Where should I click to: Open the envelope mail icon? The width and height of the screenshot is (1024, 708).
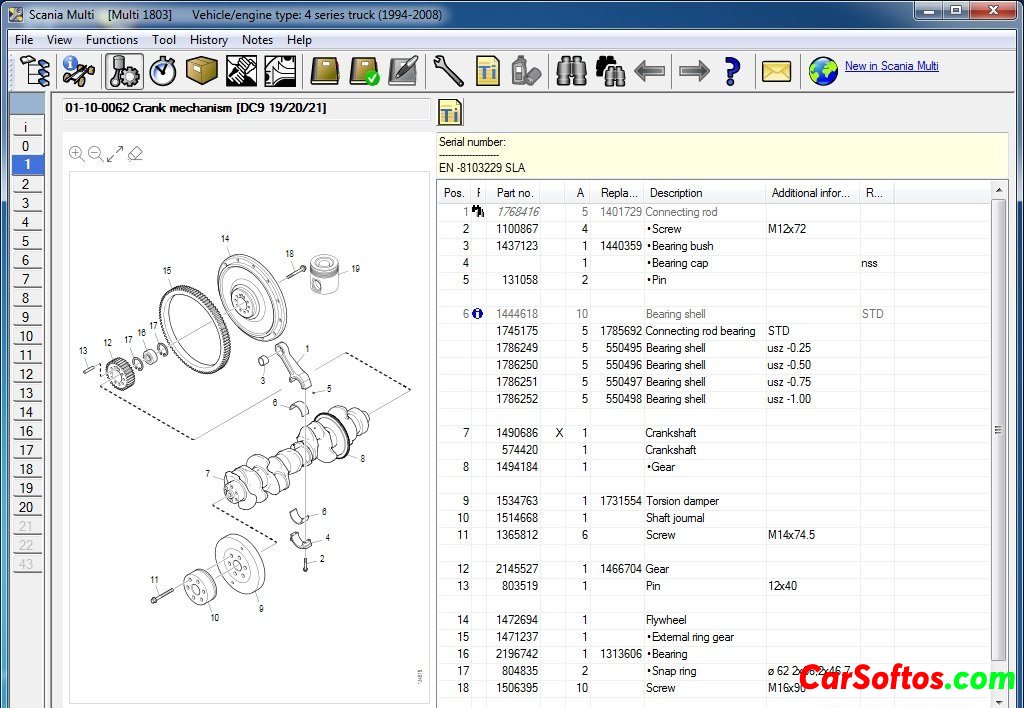pyautogui.click(x=776, y=71)
